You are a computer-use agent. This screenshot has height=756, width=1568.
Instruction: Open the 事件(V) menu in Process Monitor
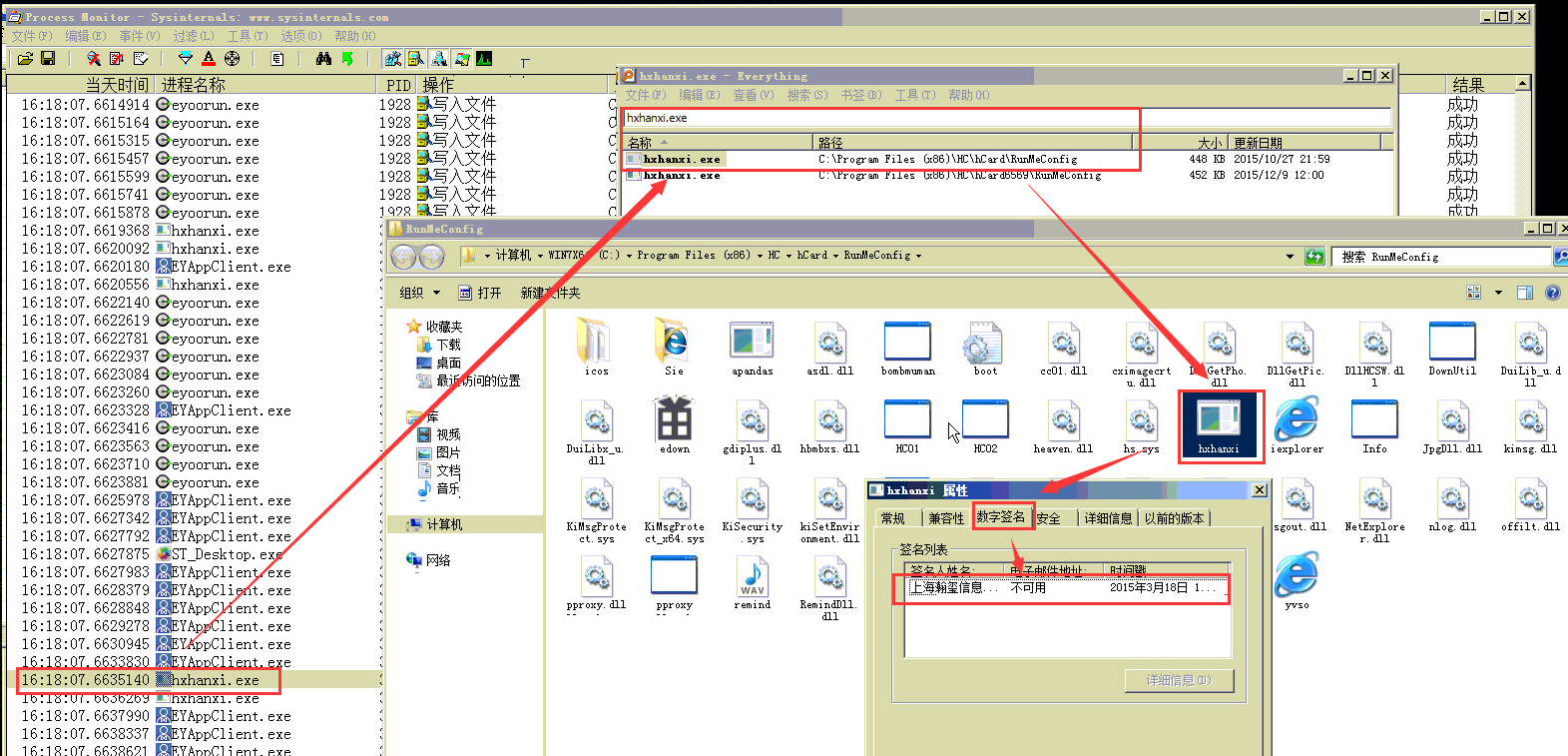point(140,36)
